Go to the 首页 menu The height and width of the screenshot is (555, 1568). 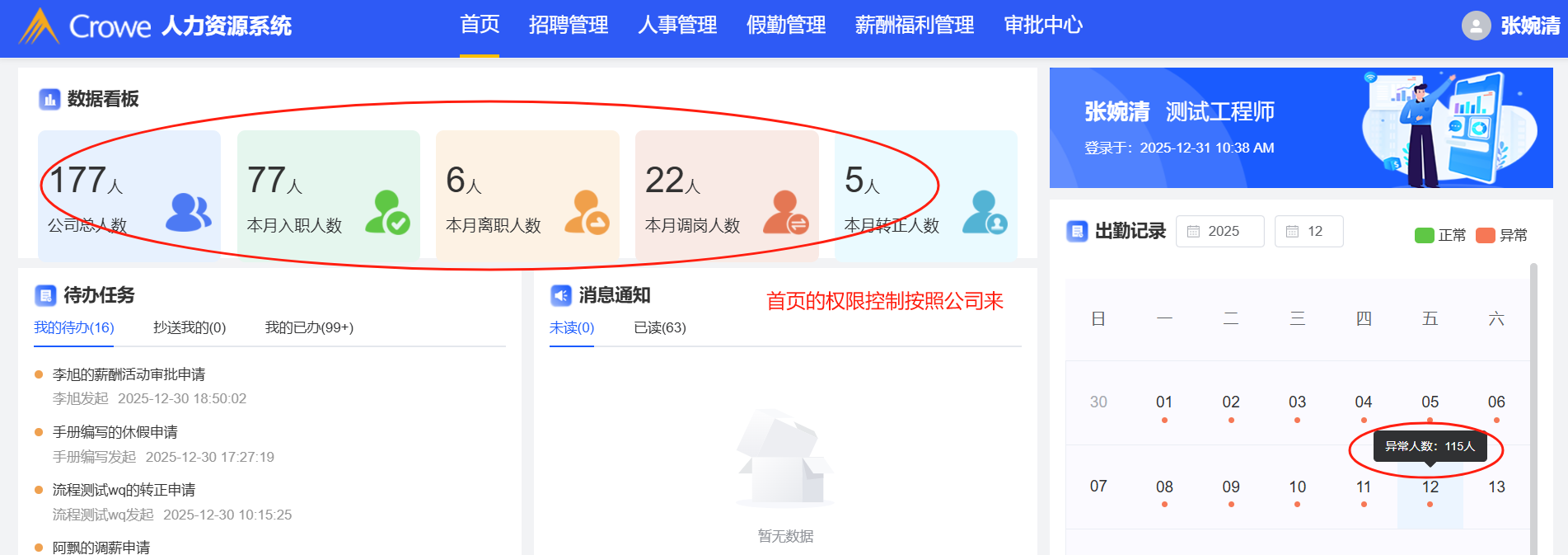tap(480, 25)
